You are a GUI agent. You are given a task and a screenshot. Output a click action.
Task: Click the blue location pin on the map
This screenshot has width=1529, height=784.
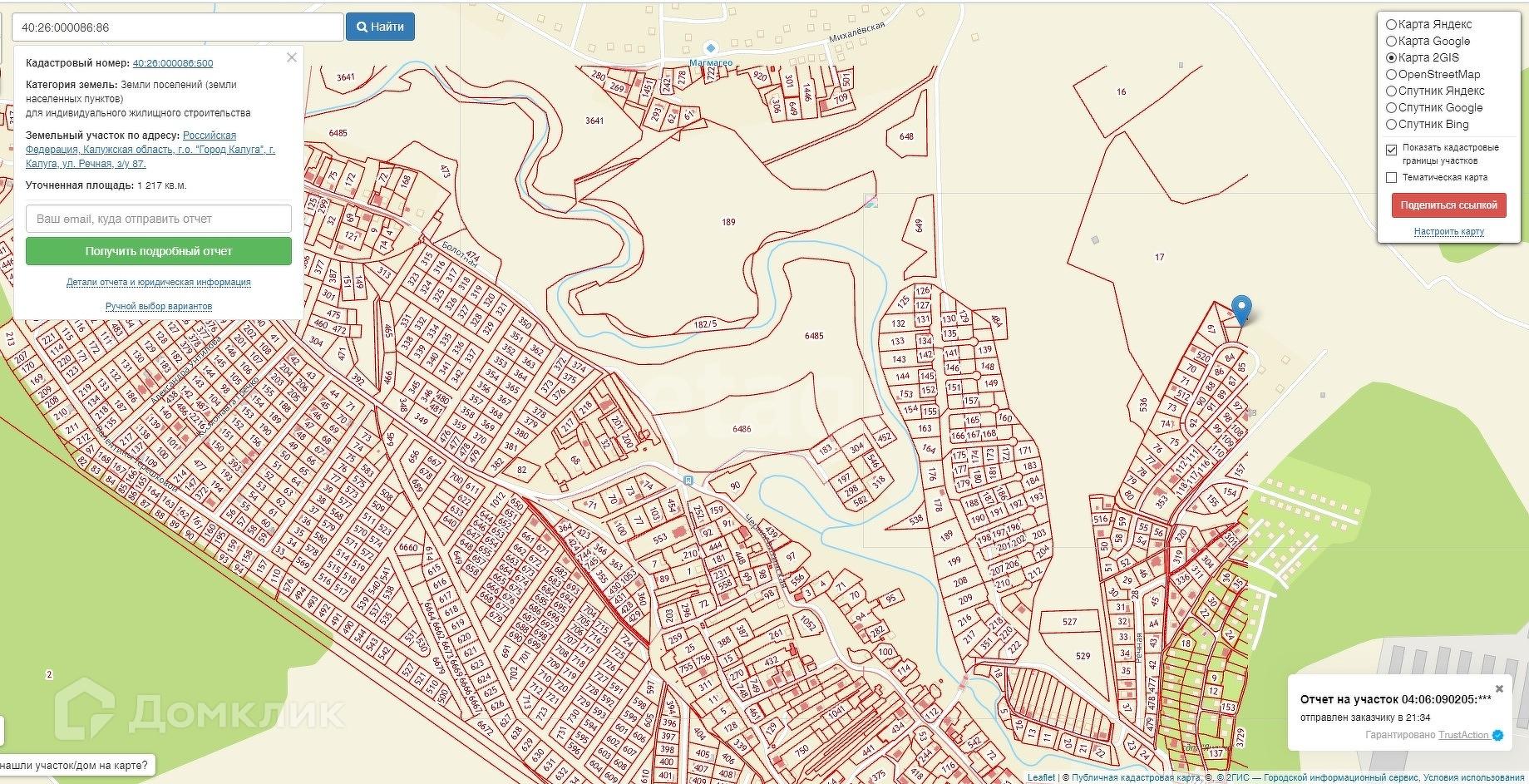pos(1241,310)
